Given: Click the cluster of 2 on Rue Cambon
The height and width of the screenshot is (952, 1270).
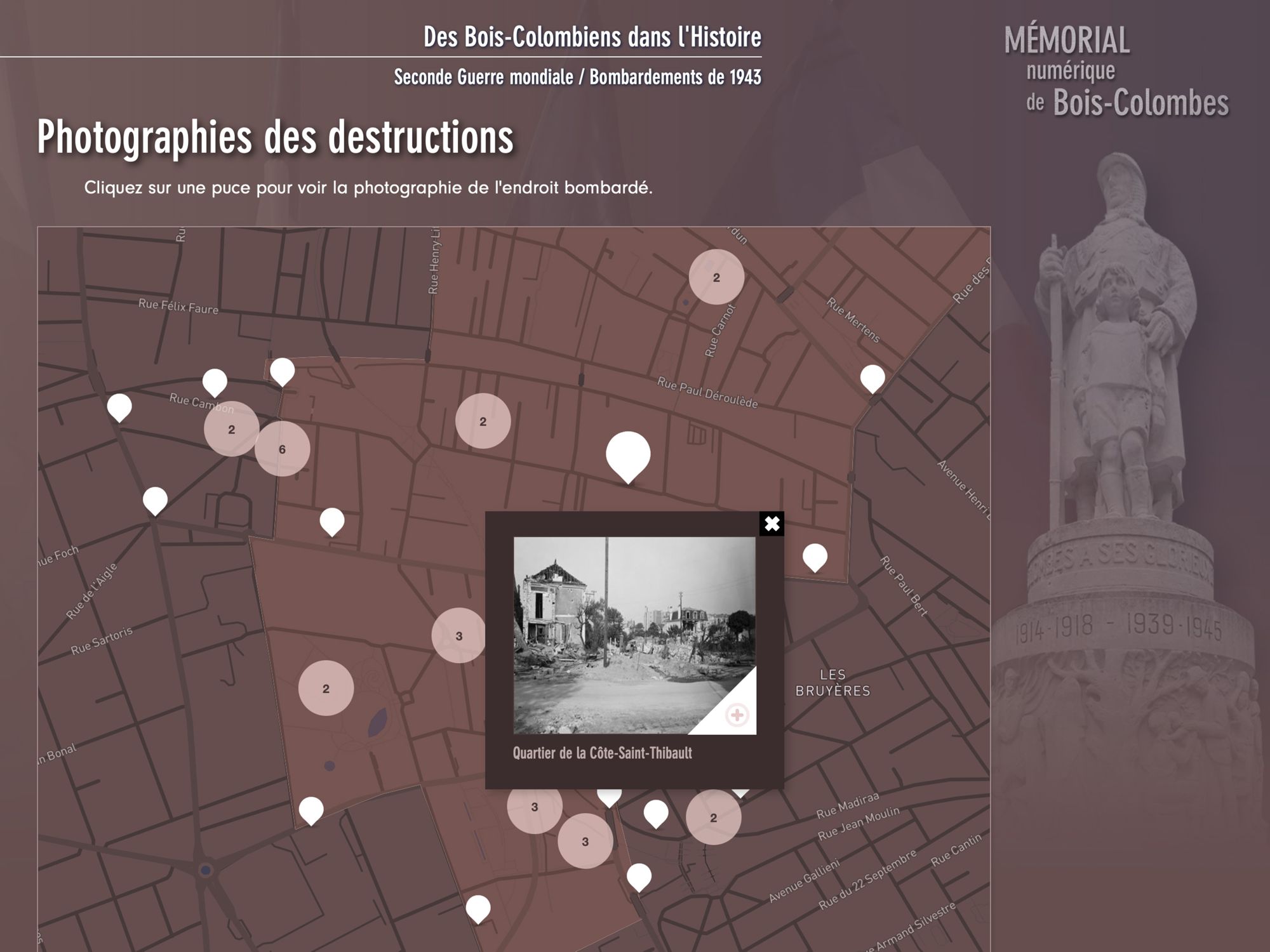Looking at the screenshot, I should (231, 429).
